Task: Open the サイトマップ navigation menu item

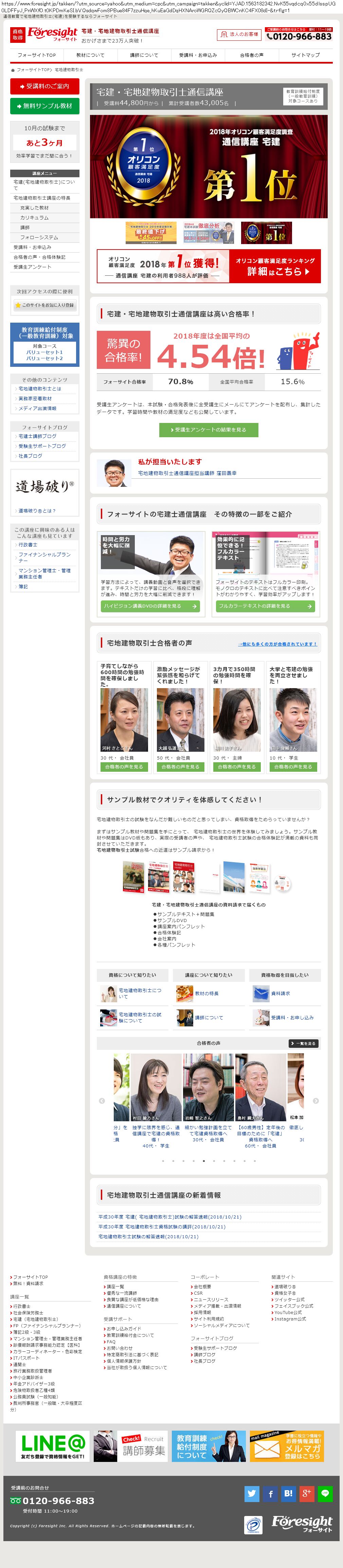Action: 305,55
